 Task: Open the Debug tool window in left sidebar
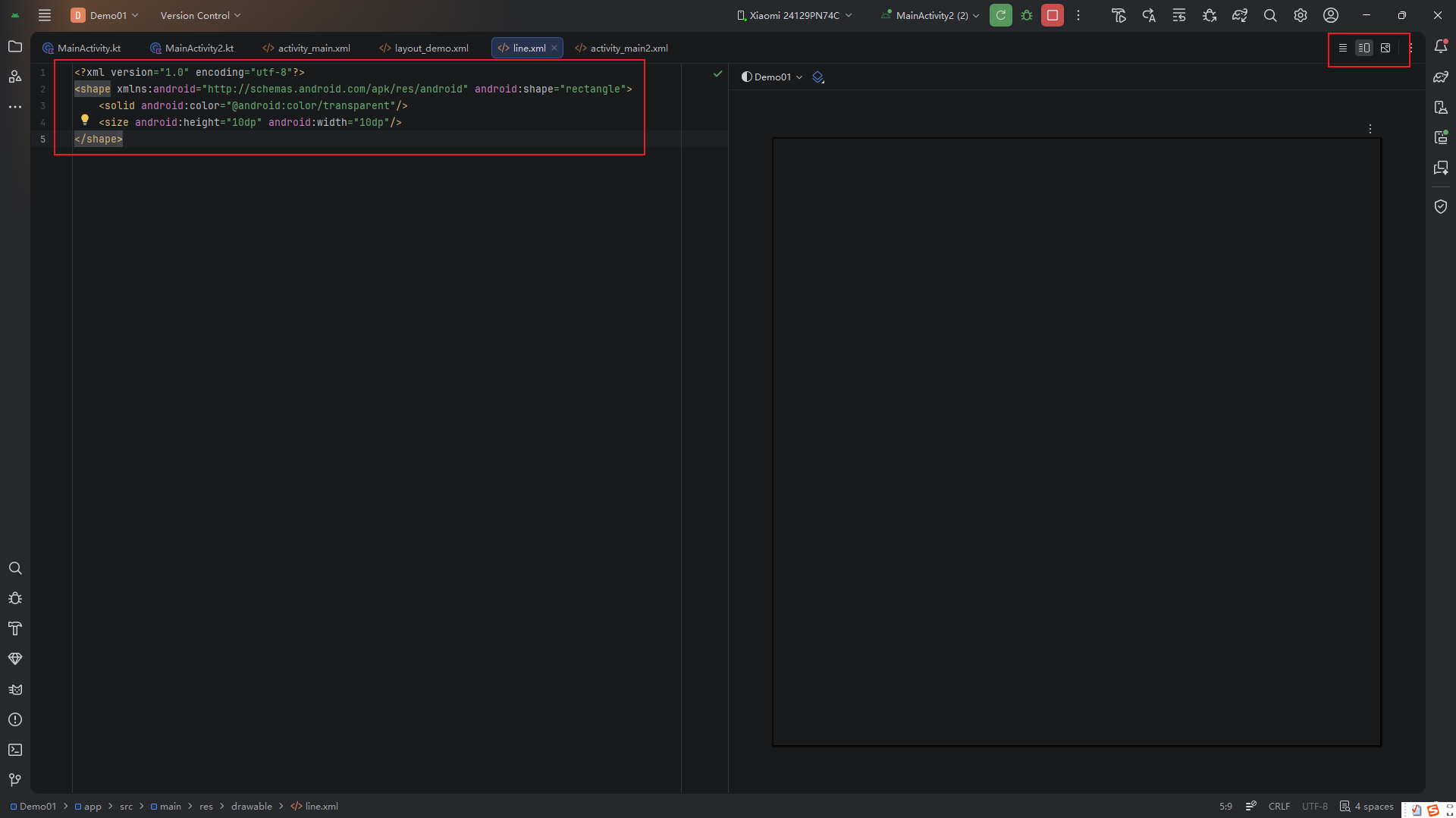(15, 599)
